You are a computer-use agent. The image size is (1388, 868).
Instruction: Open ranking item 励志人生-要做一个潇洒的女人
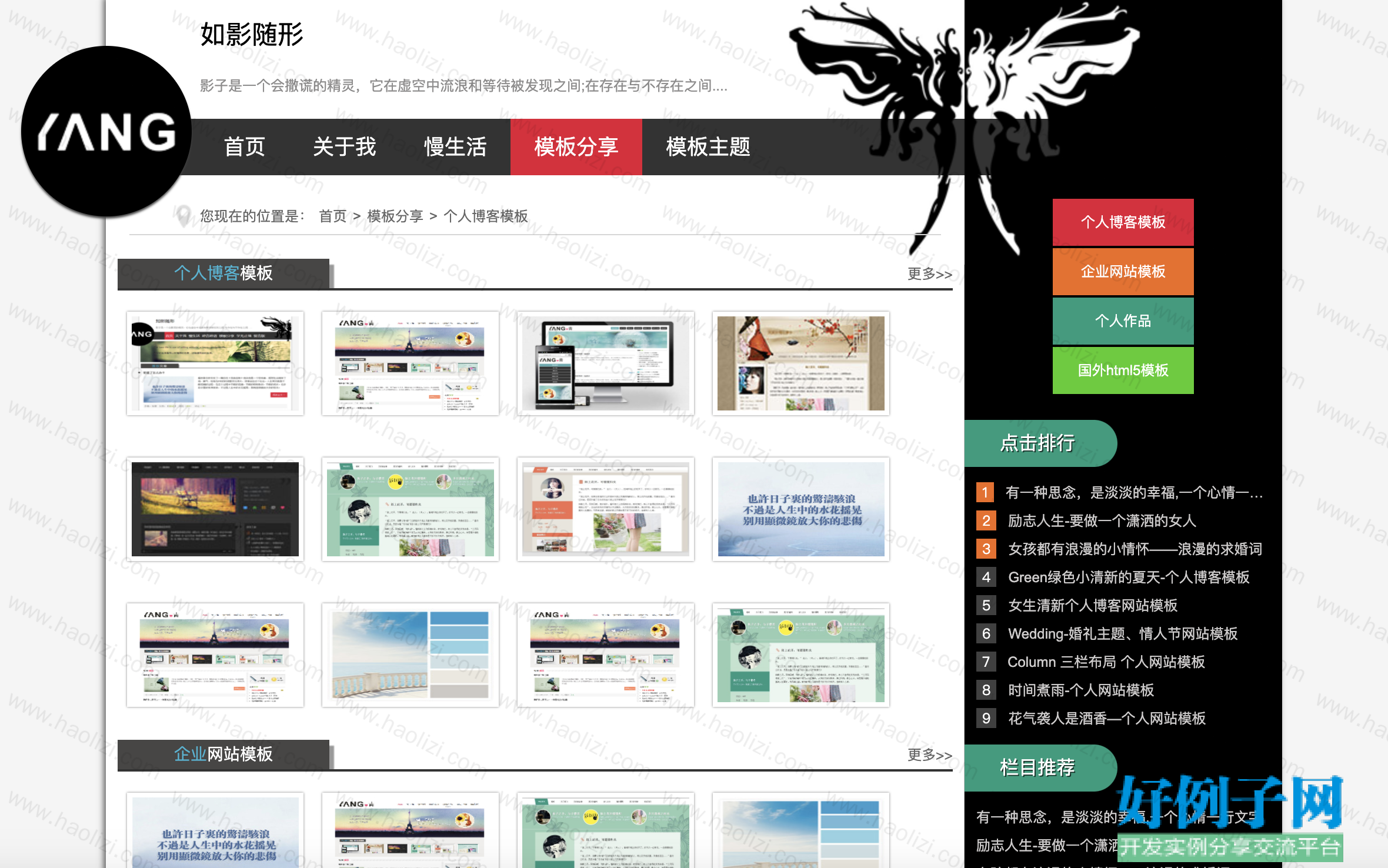click(x=1102, y=520)
